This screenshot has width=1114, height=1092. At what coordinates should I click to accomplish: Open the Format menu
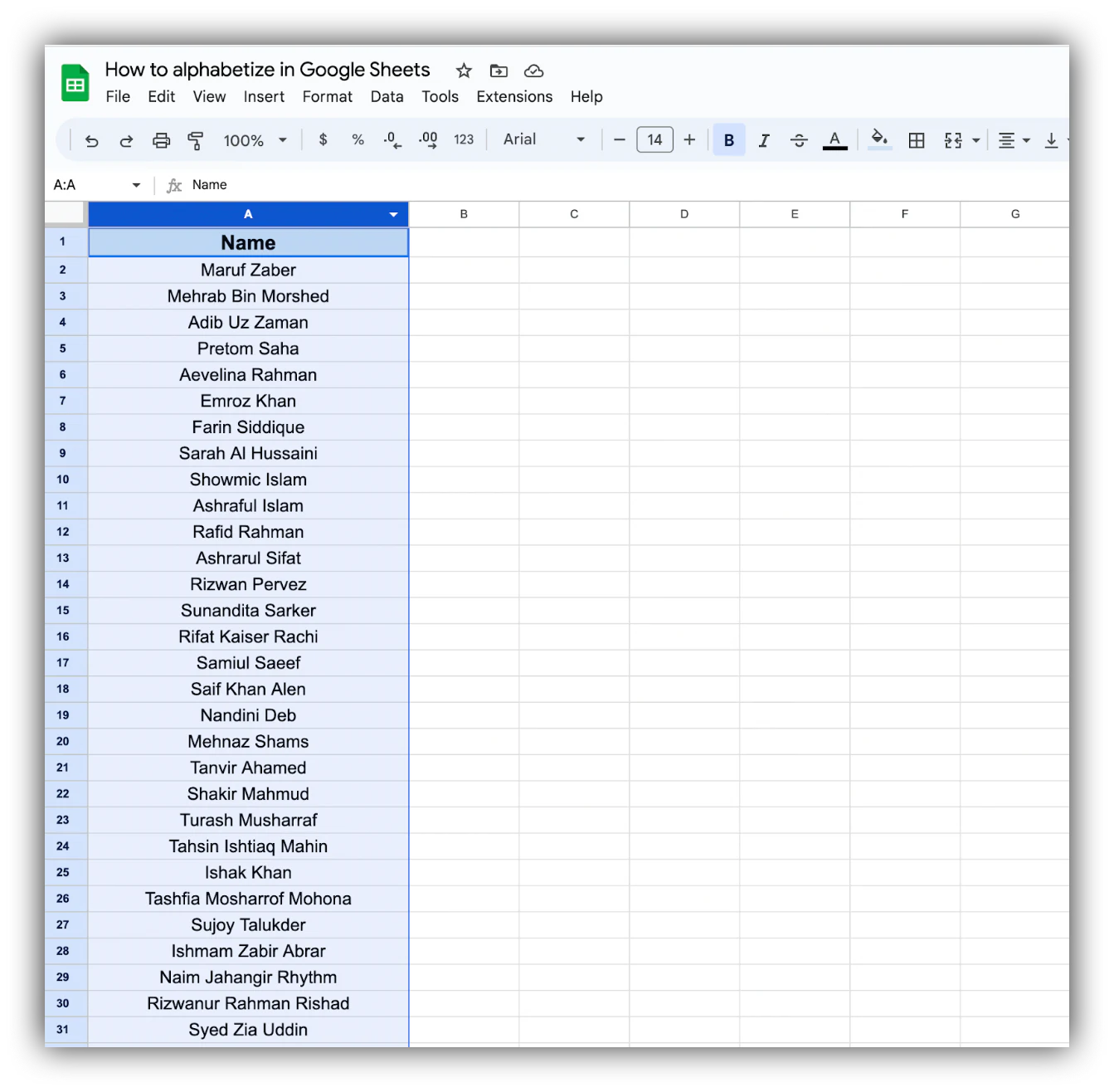pyautogui.click(x=327, y=96)
